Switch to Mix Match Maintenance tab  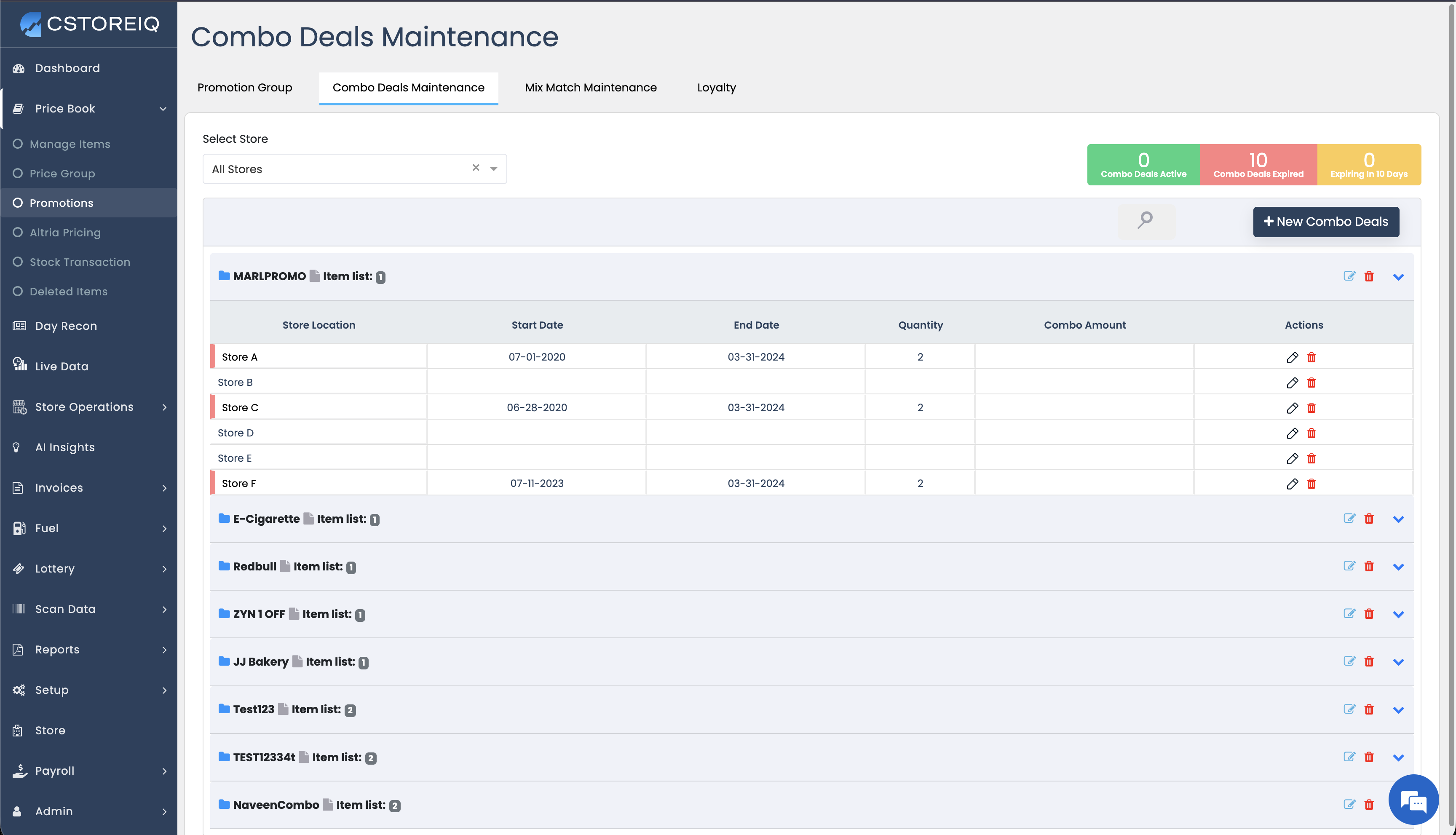point(590,88)
